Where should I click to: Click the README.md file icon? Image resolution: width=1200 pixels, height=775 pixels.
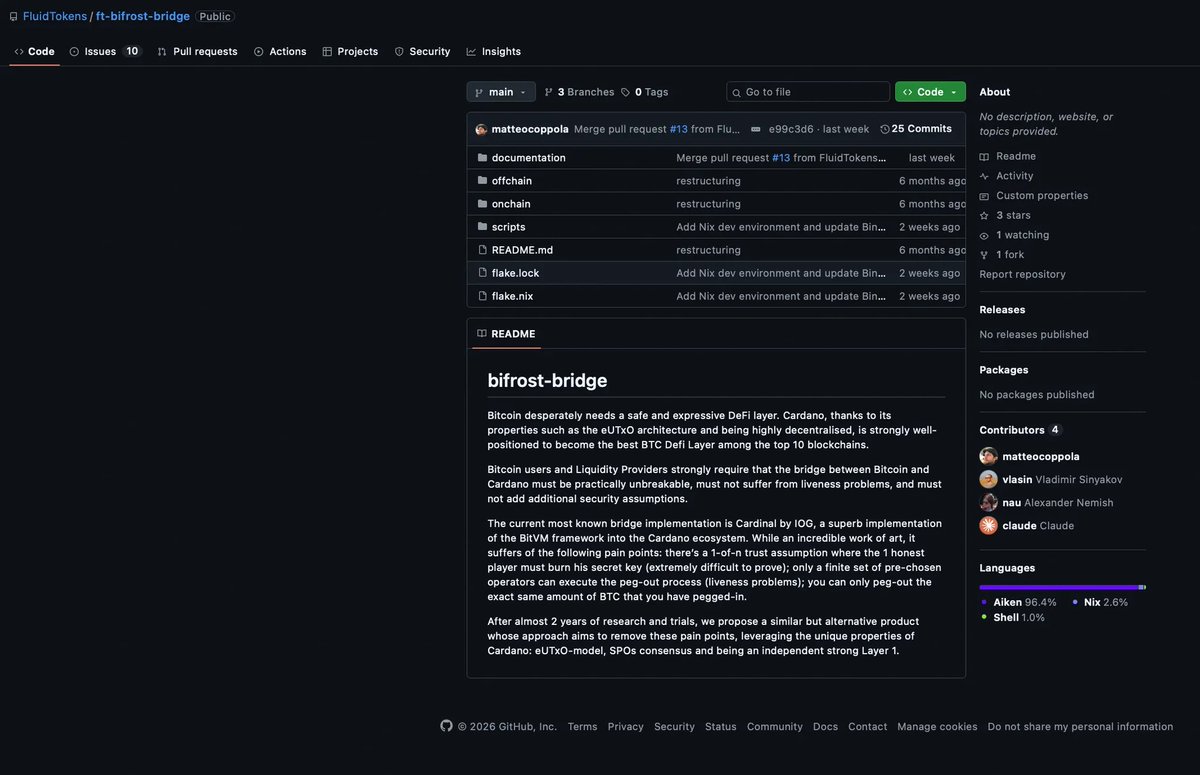[483, 250]
